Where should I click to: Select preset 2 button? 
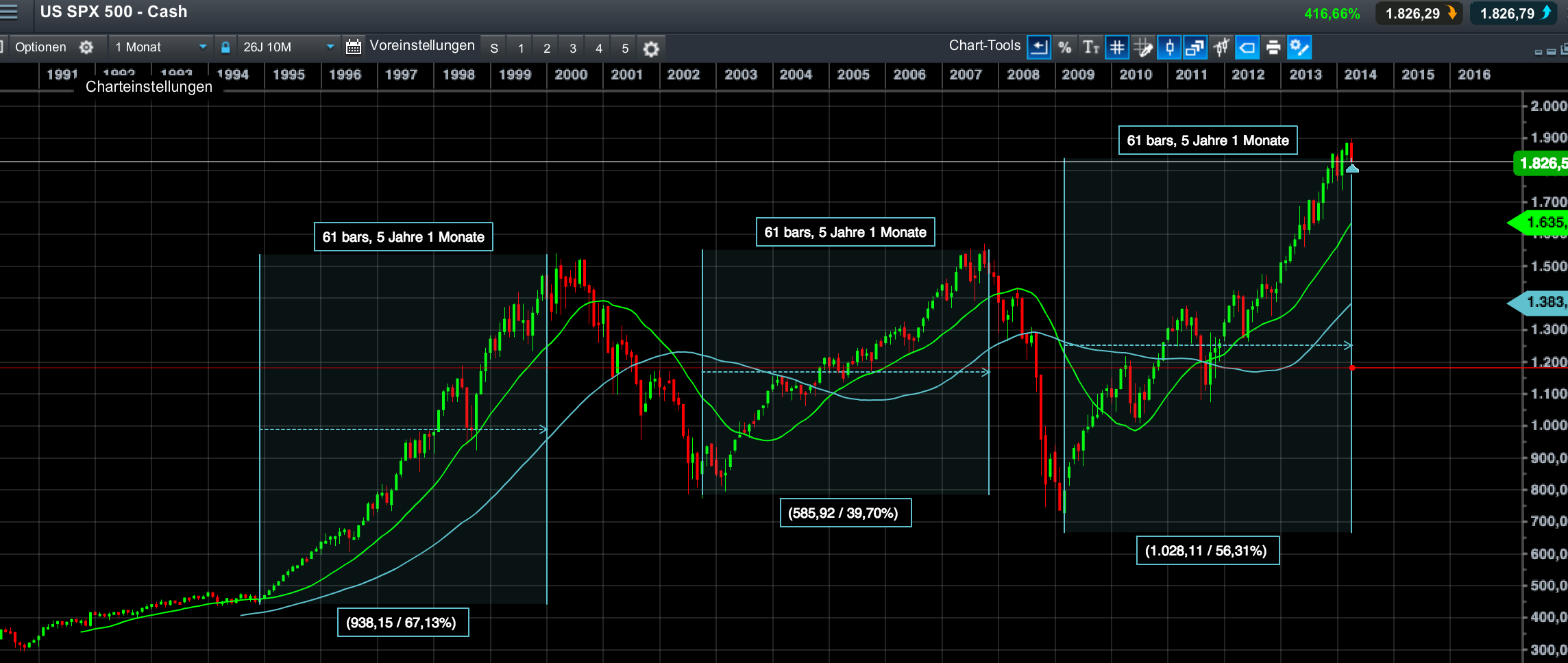(547, 48)
